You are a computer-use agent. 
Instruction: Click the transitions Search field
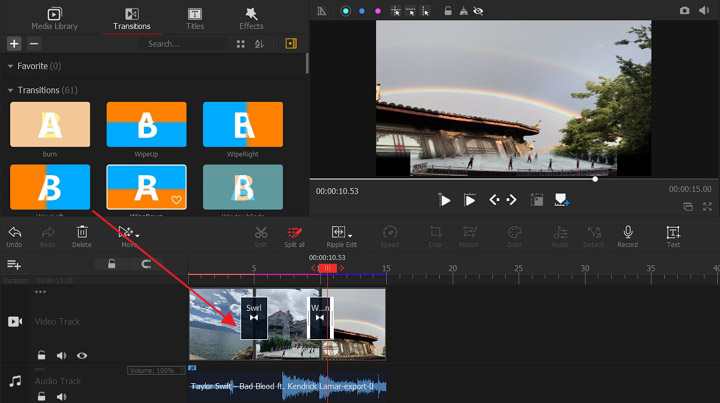coord(185,44)
